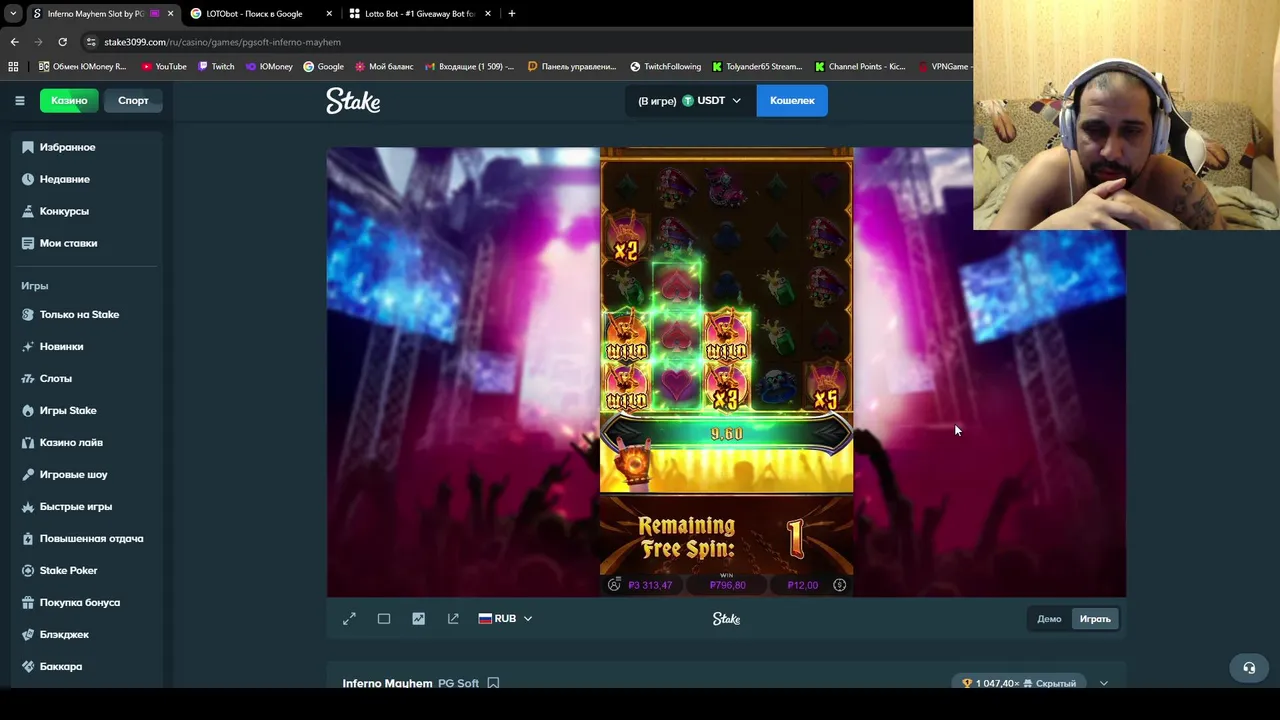The width and height of the screenshot is (1280, 720).
Task: Open Google bookmark
Action: [324, 66]
